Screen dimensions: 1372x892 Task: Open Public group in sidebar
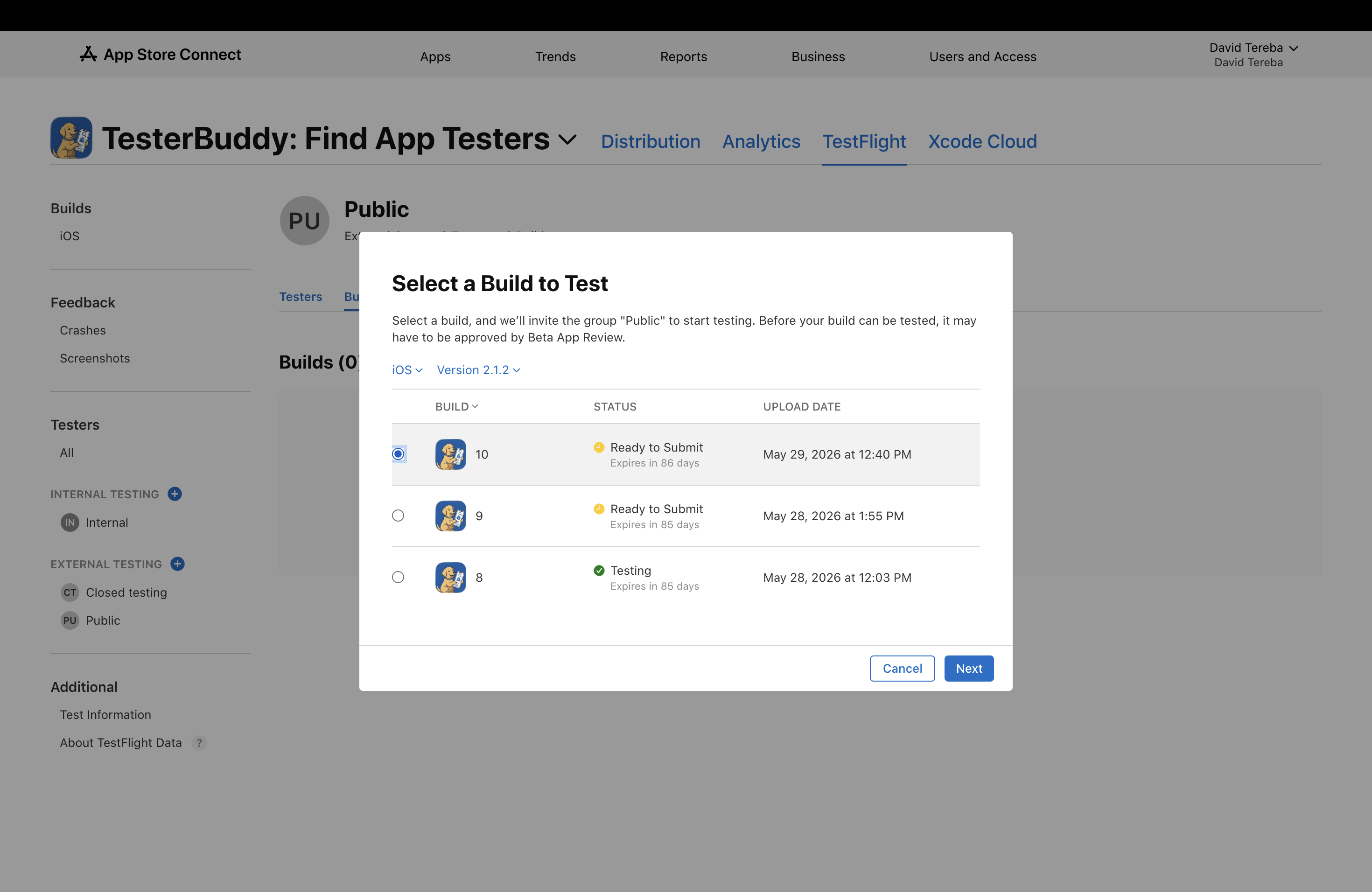tap(103, 620)
